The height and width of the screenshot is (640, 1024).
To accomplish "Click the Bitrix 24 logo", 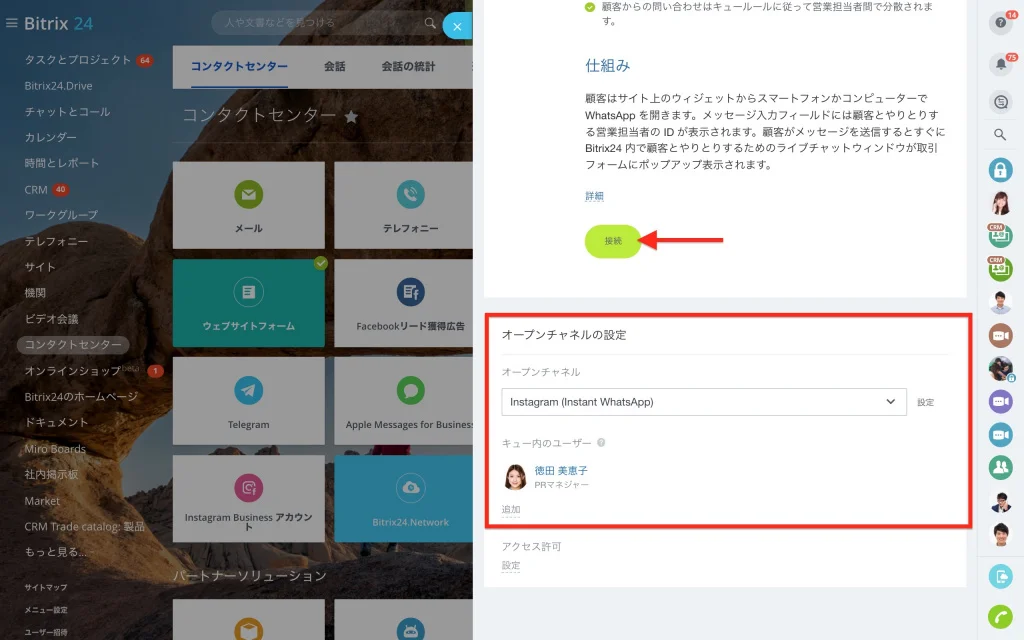I will (x=58, y=24).
